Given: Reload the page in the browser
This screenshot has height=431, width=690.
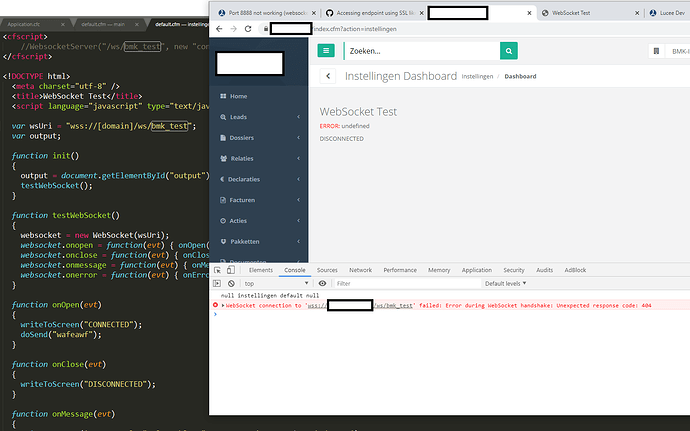Looking at the screenshot, I should point(248,29).
